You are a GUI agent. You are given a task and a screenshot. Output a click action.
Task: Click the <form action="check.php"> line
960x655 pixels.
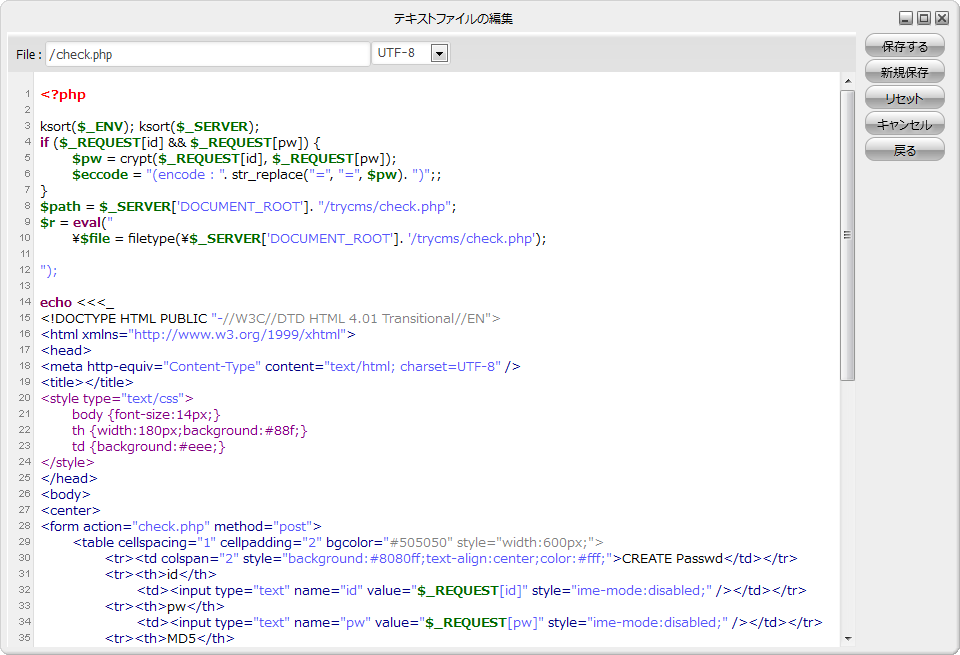[x=180, y=526]
